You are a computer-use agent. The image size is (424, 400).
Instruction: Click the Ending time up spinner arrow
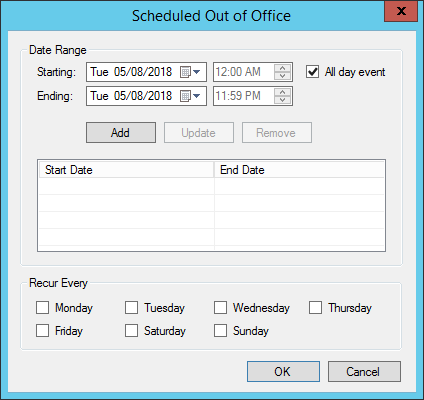point(282,92)
